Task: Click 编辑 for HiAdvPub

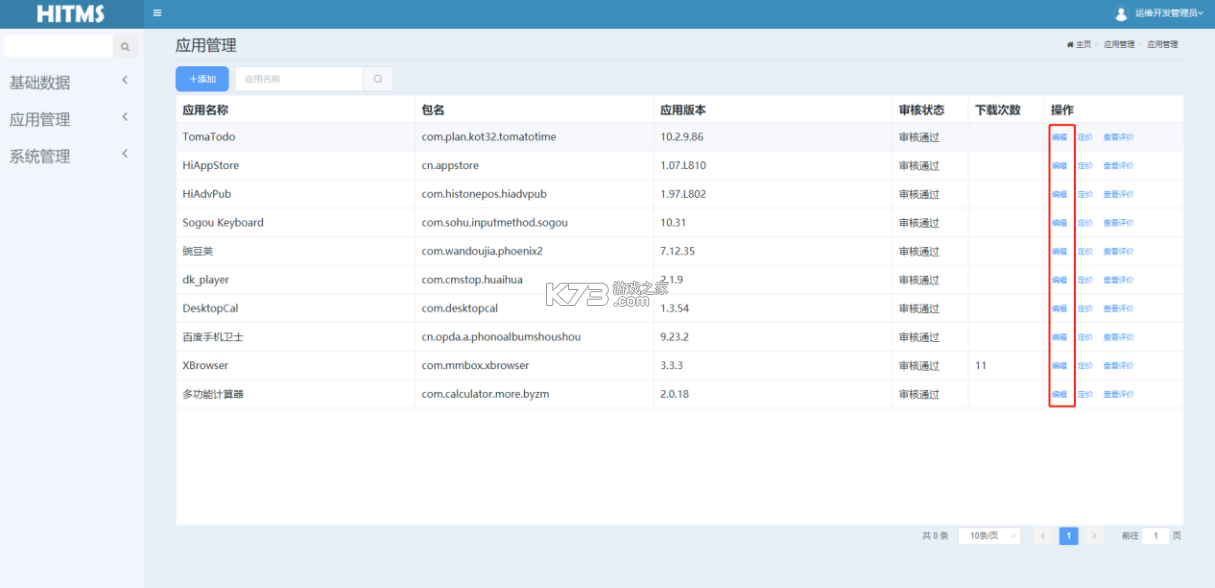Action: (1059, 194)
